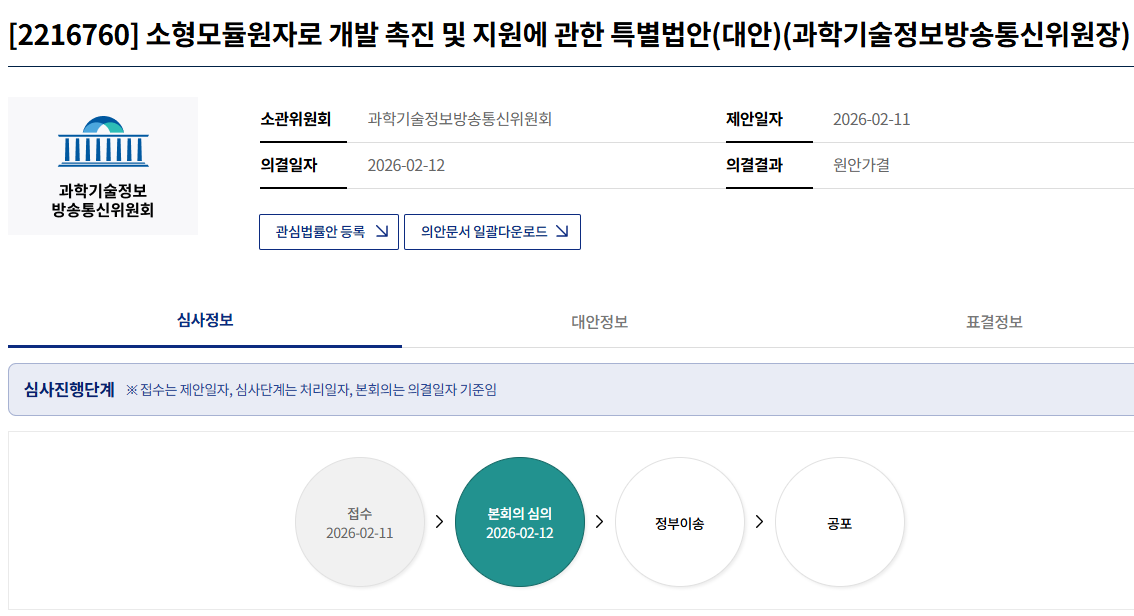Select the 정부이송 step circle
Screen dimensions: 1134x616
click(679, 522)
